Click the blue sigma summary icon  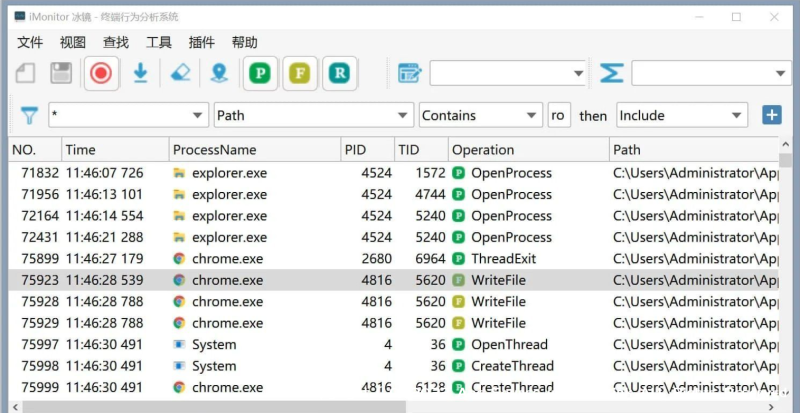[x=612, y=73]
